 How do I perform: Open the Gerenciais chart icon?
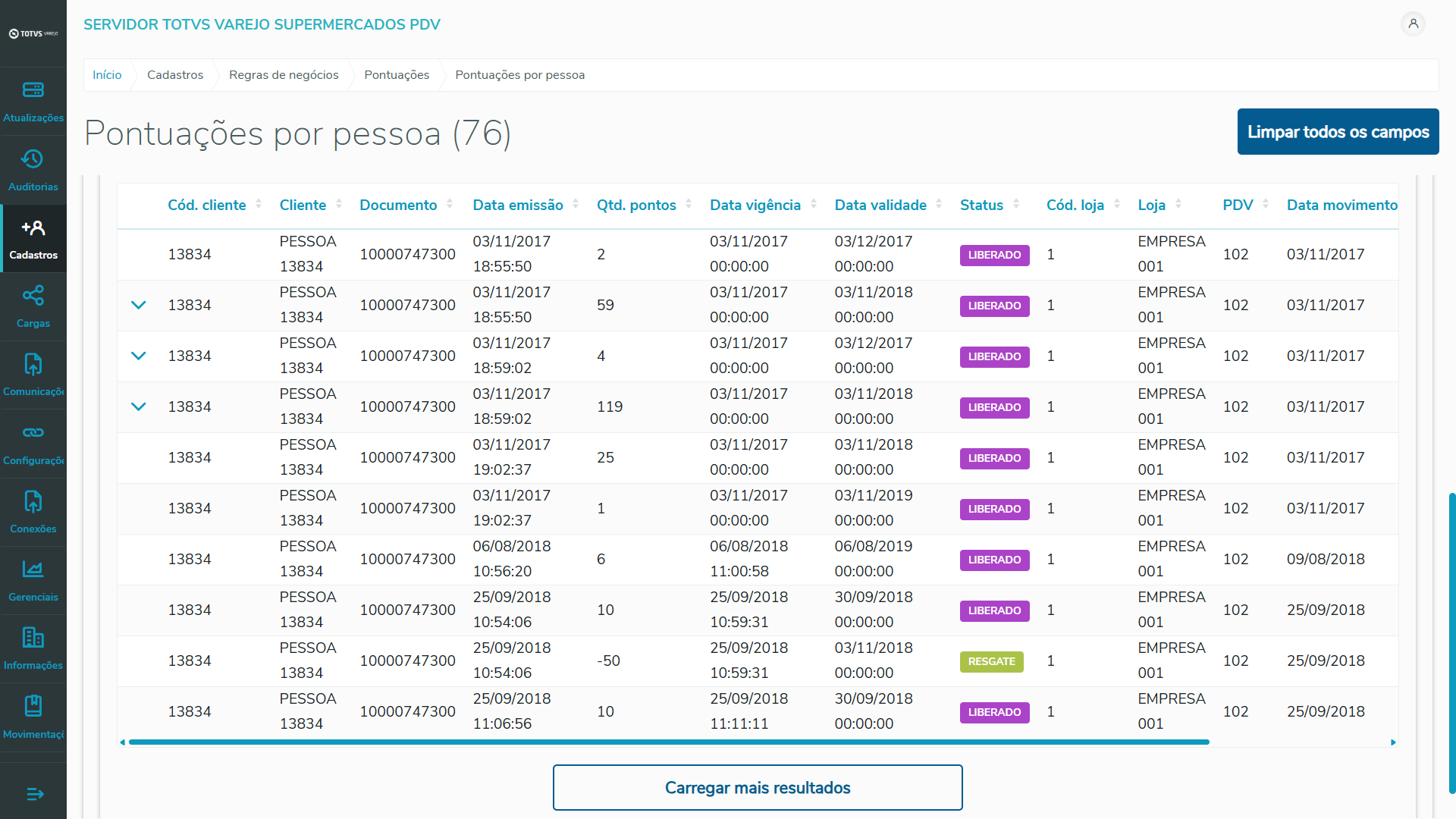pos(33,570)
